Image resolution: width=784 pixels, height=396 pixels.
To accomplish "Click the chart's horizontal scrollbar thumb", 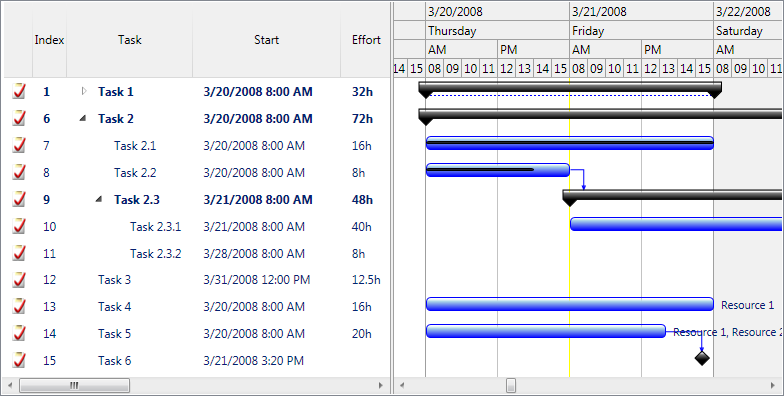I will click(x=510, y=386).
